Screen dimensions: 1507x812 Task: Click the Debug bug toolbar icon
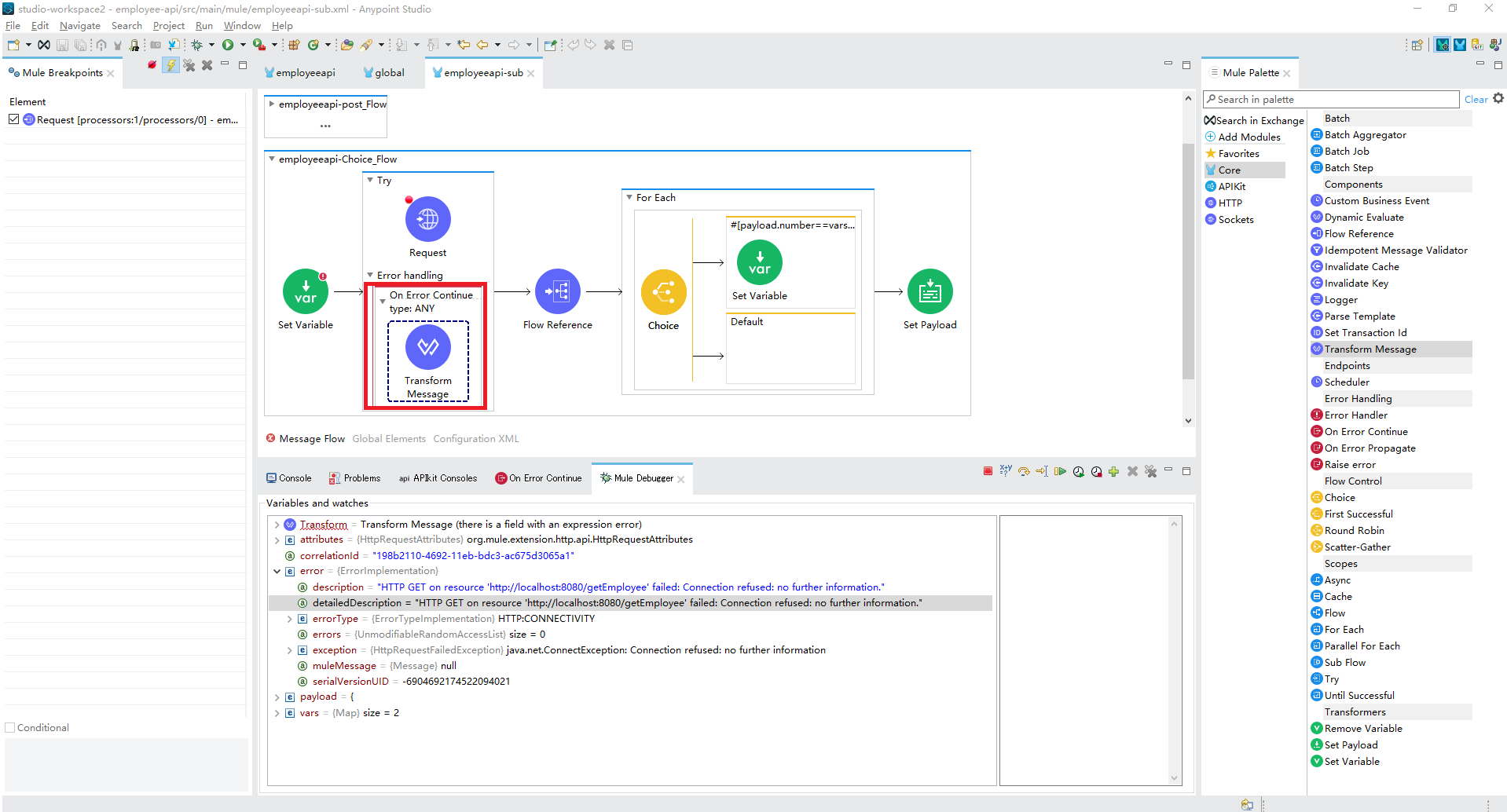197,45
